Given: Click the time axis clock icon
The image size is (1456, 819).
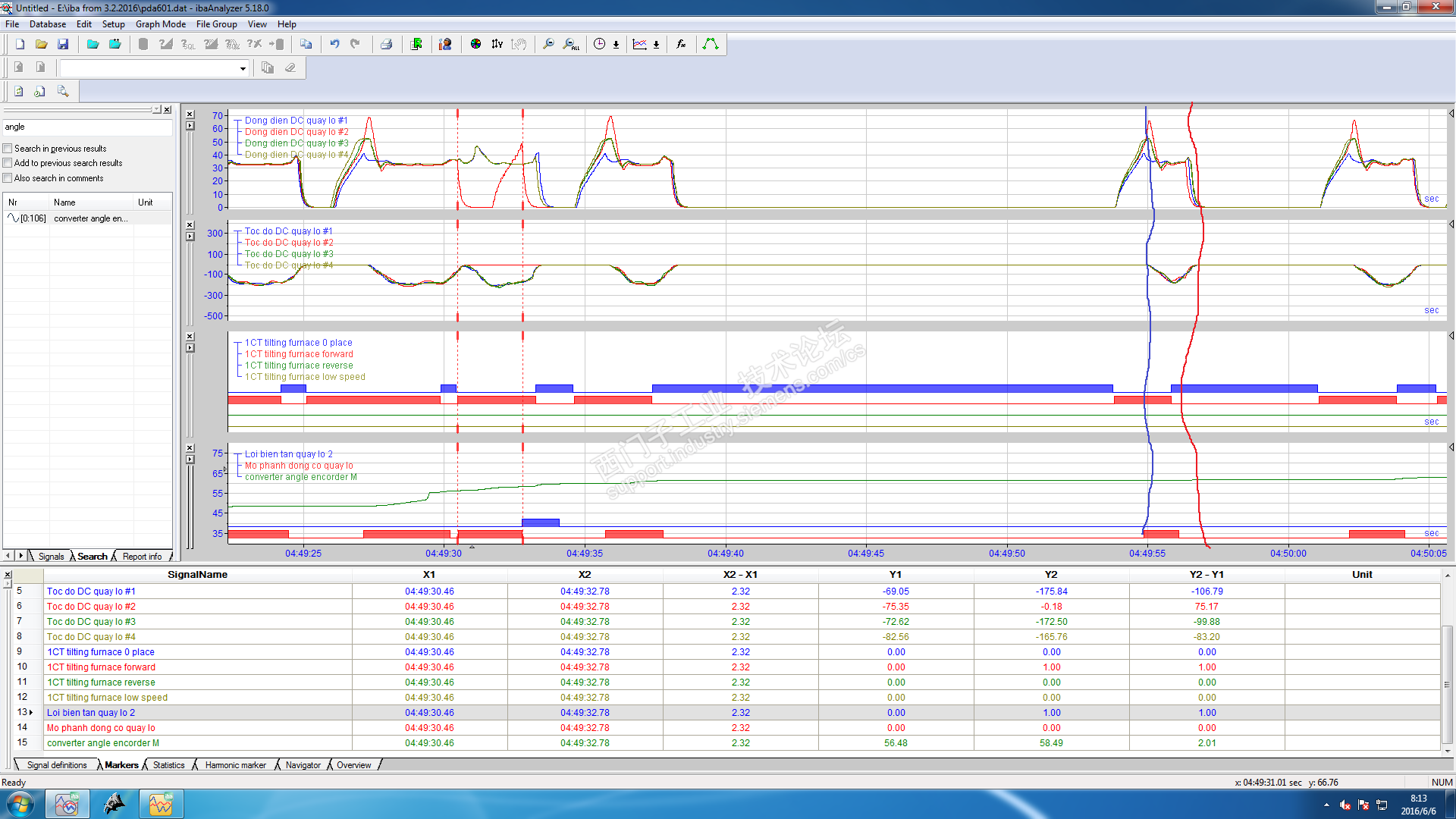Looking at the screenshot, I should coord(599,45).
